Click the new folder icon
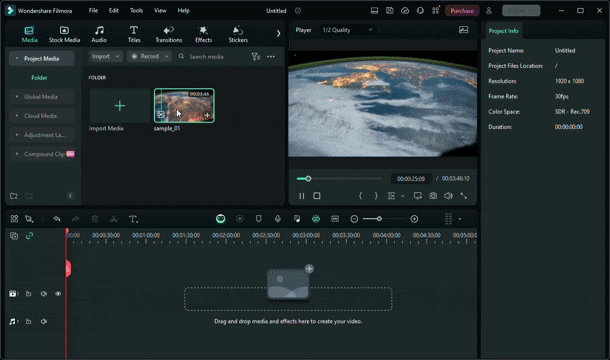This screenshot has height=360, width=610. (14, 196)
